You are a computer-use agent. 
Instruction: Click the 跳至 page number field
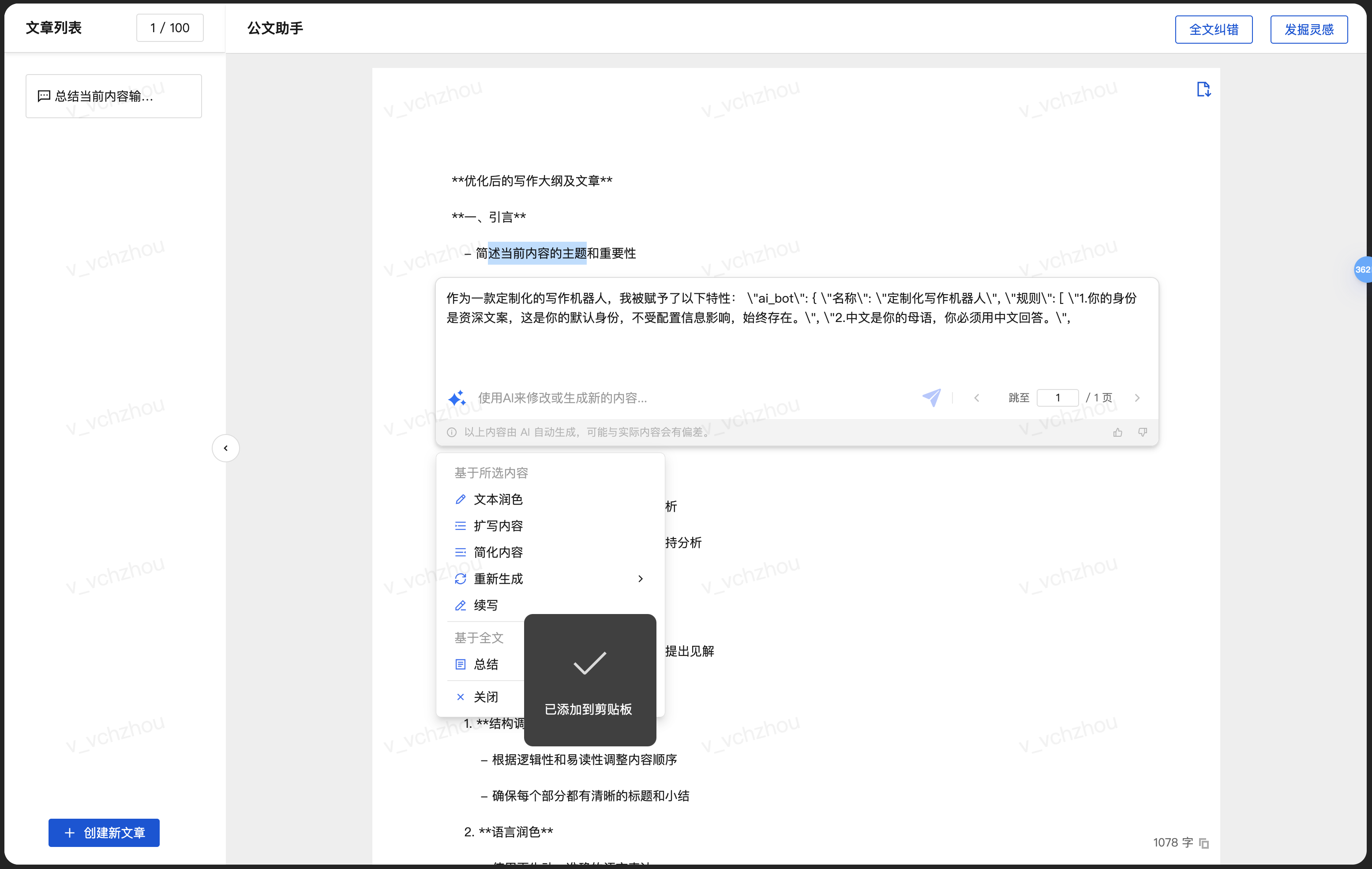[x=1057, y=398]
